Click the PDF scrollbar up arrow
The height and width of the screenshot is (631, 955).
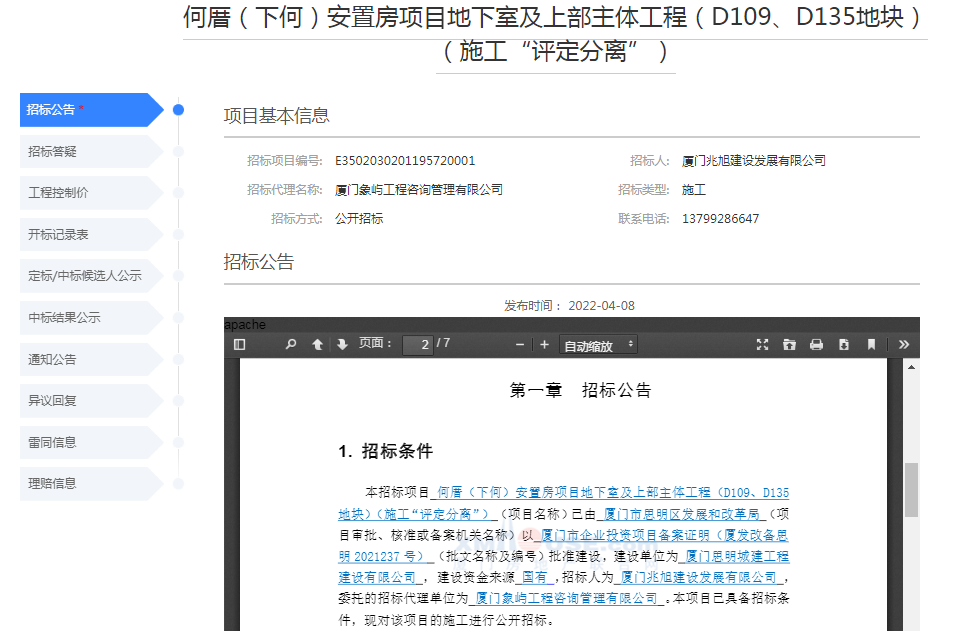pyautogui.click(x=911, y=367)
